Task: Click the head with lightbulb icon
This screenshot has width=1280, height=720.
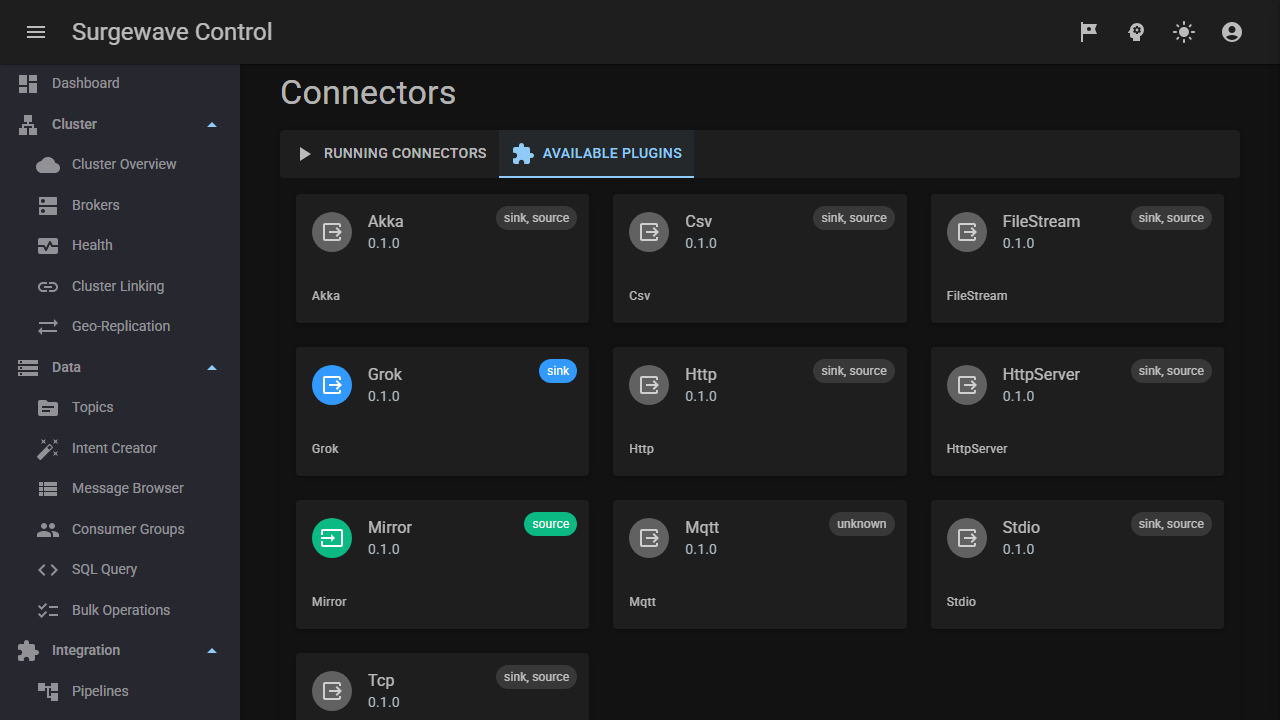Action: 1137,32
